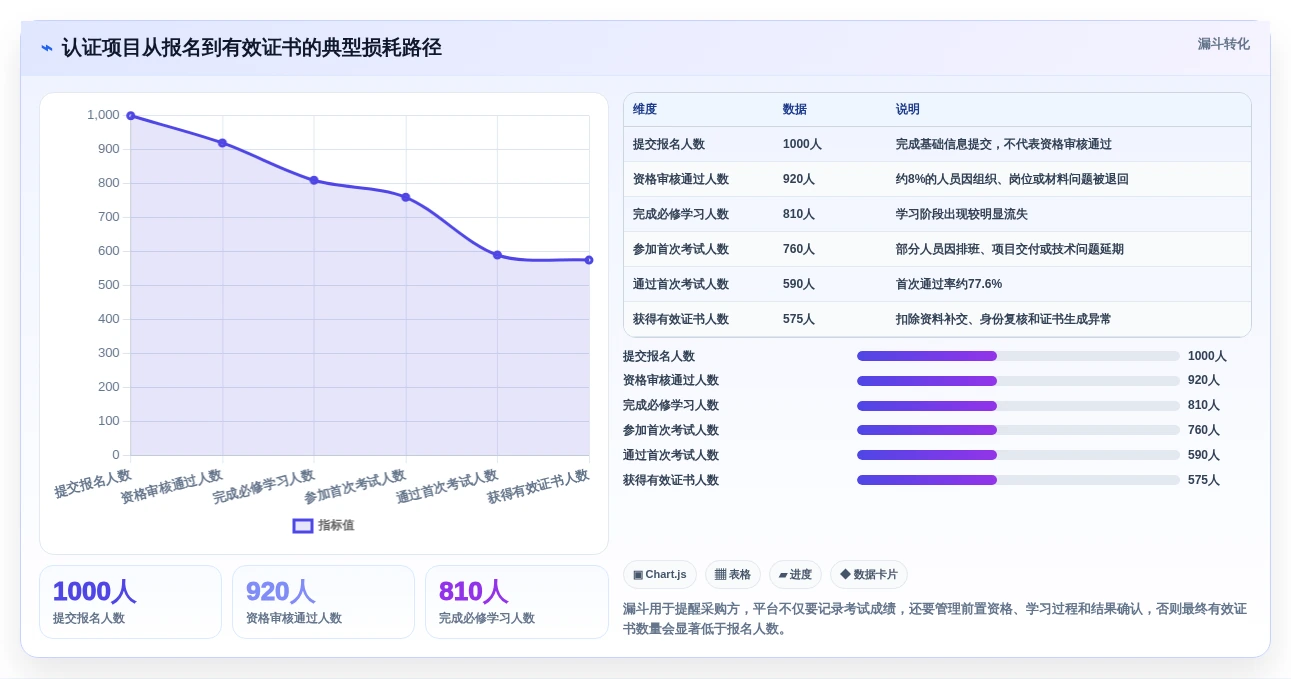Open the 920人 资格审核通过人数 stat card

(x=323, y=602)
